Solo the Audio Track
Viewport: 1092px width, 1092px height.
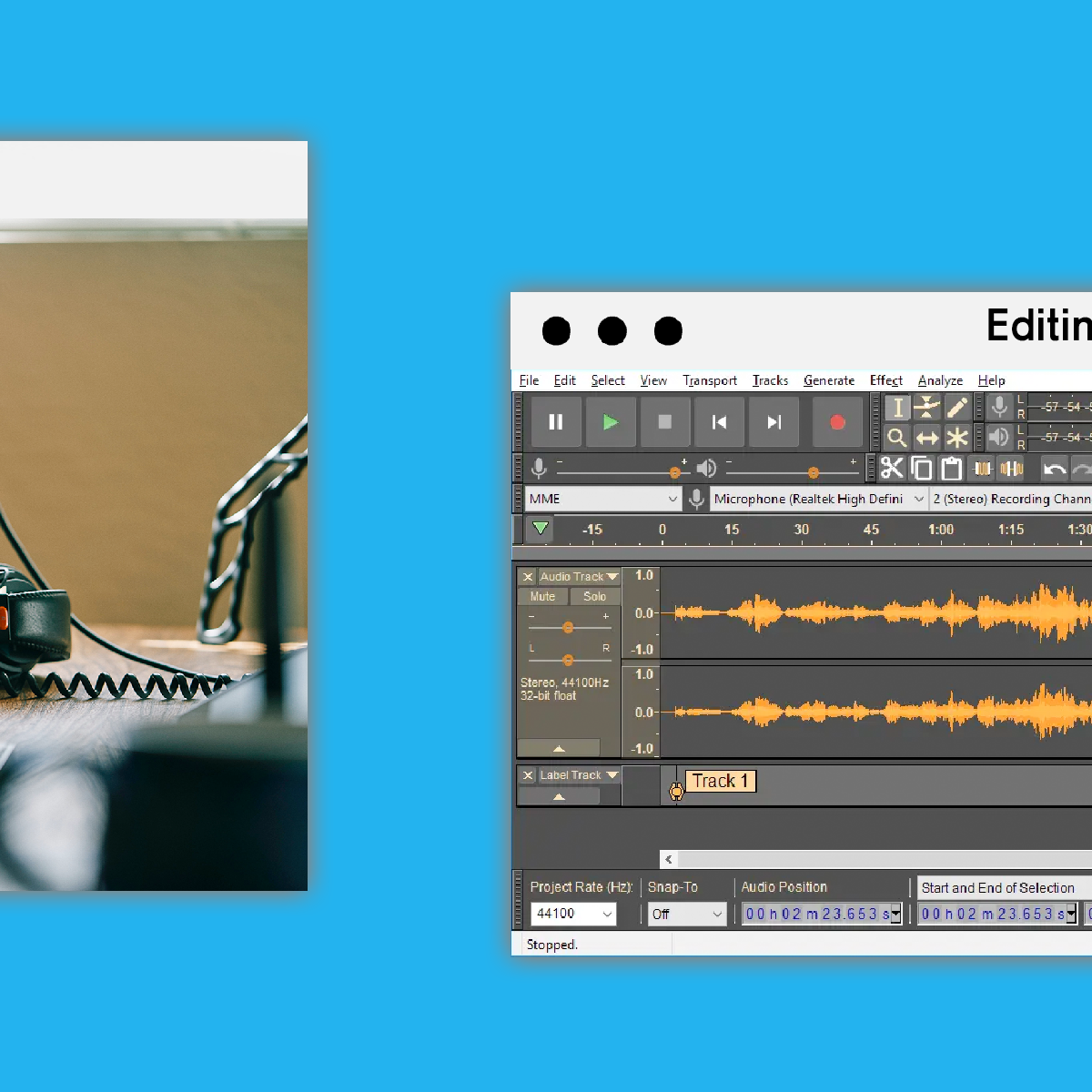(x=594, y=597)
